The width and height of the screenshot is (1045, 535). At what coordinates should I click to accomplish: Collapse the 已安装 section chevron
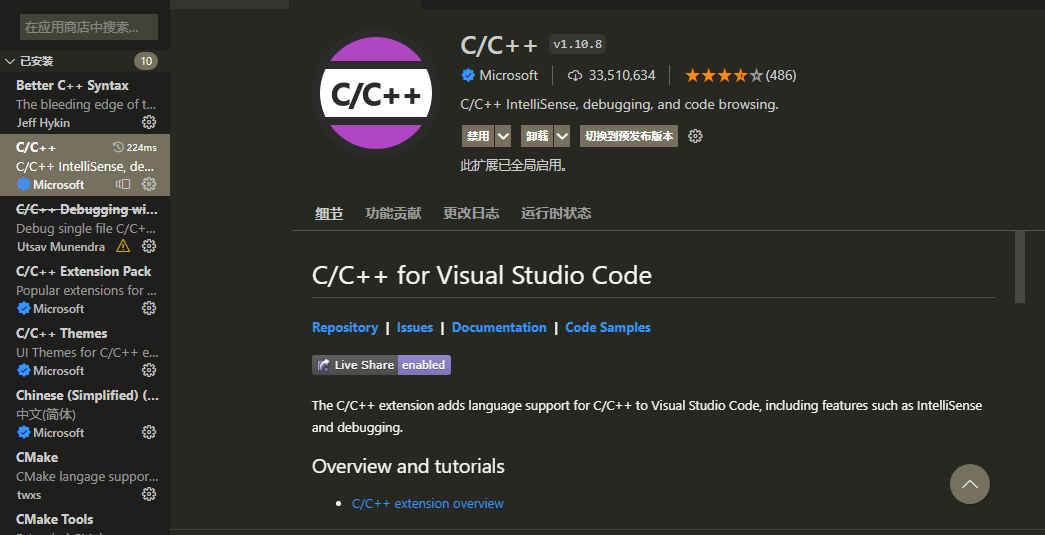click(9, 61)
